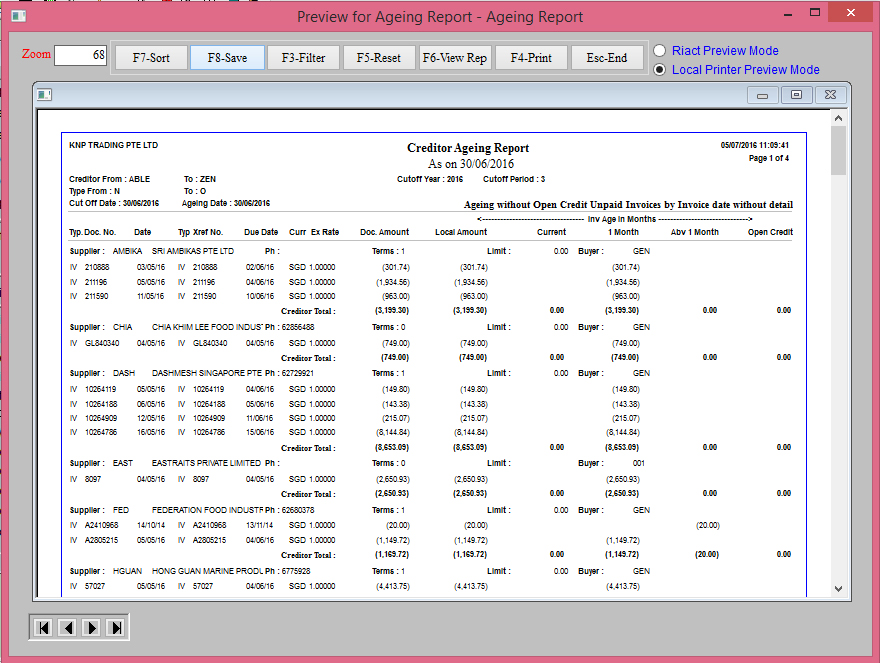Click the inner preview window system icon
The image size is (880, 663).
coord(44,94)
